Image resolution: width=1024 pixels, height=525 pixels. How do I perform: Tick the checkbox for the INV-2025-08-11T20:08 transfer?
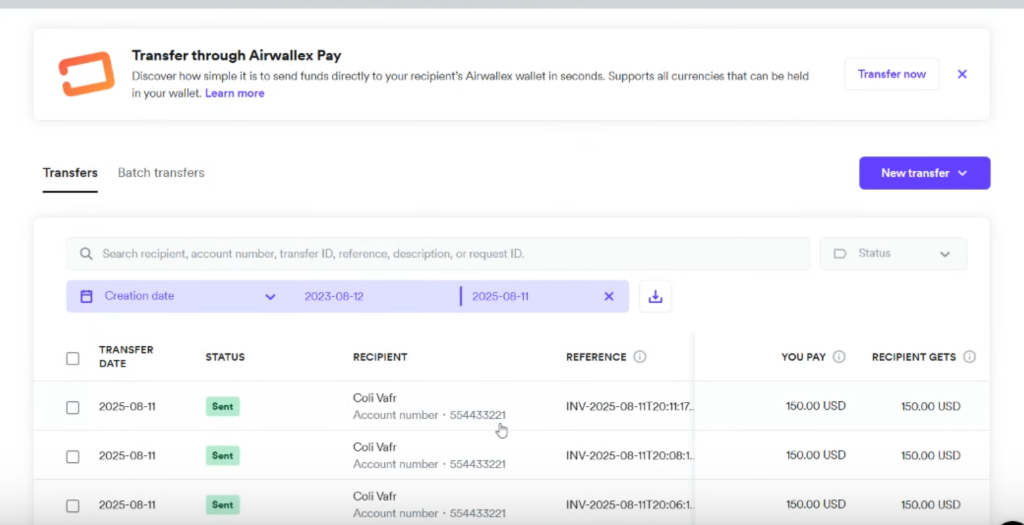click(x=72, y=456)
